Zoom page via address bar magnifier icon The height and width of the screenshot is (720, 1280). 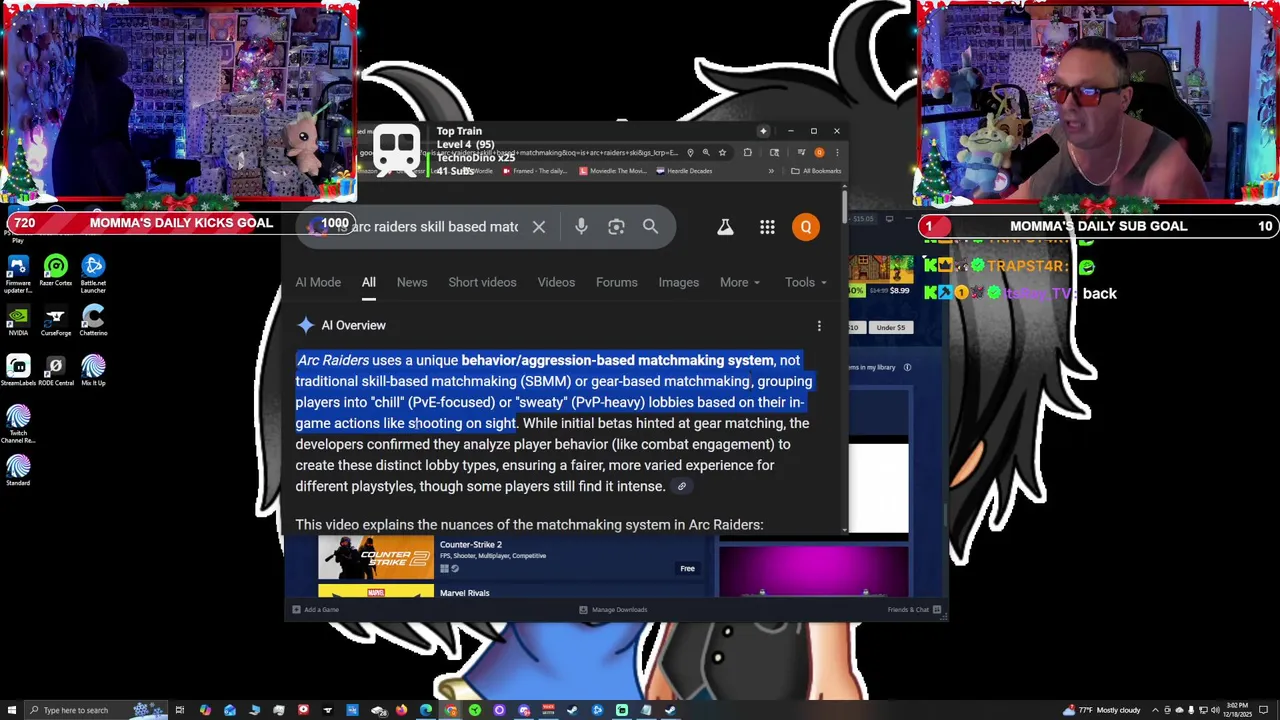705,153
